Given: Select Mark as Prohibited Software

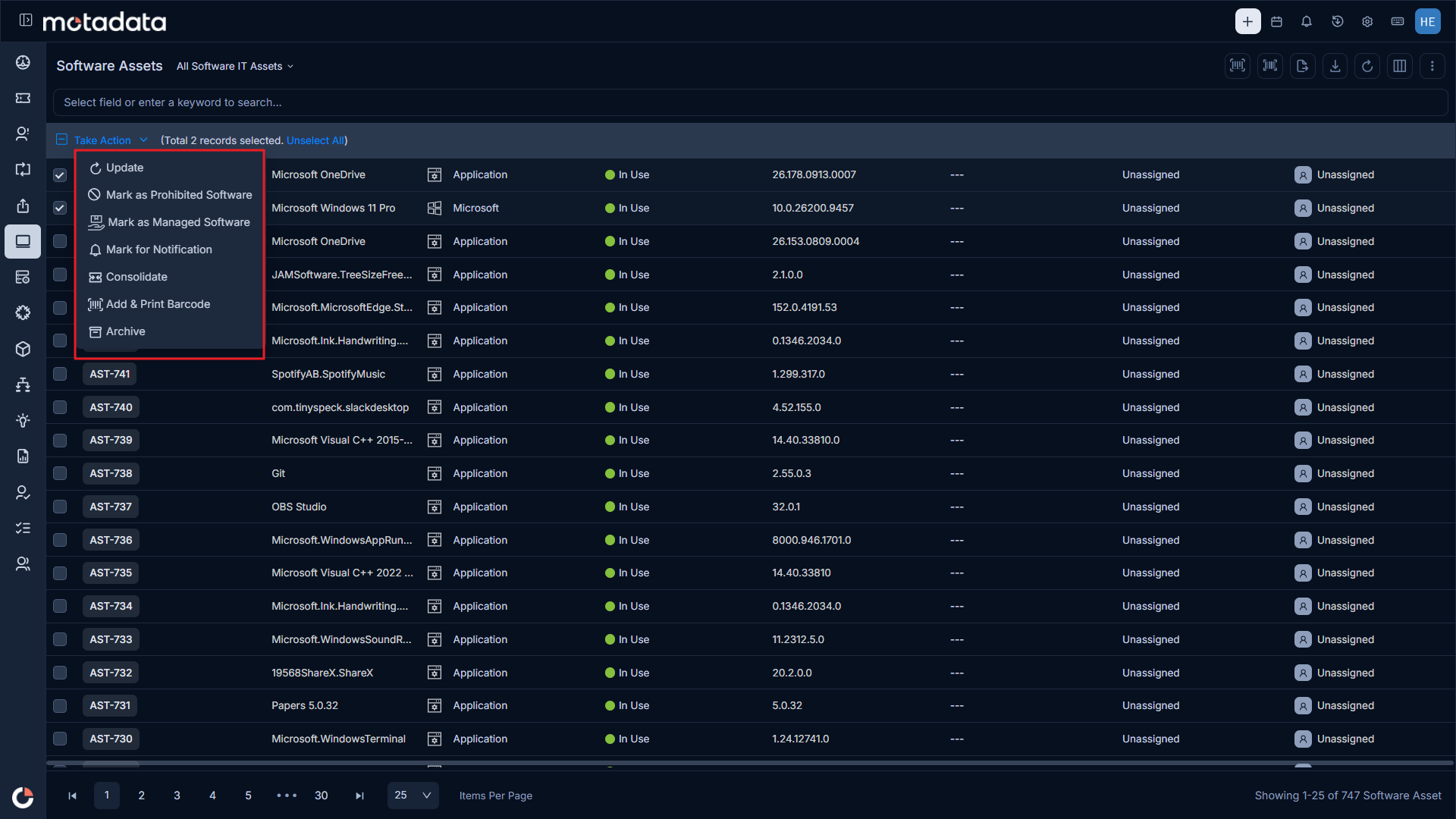Looking at the screenshot, I should [x=169, y=195].
